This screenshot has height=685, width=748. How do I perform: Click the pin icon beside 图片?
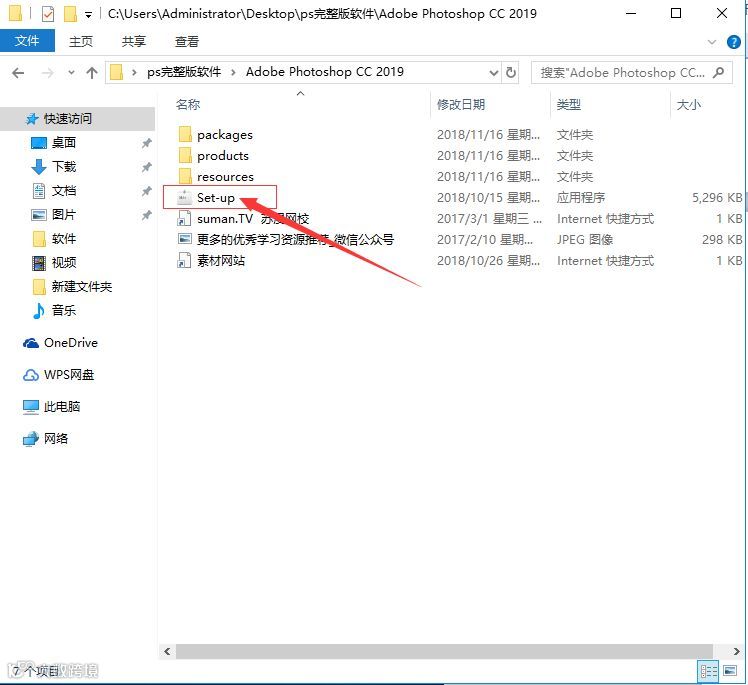(146, 215)
